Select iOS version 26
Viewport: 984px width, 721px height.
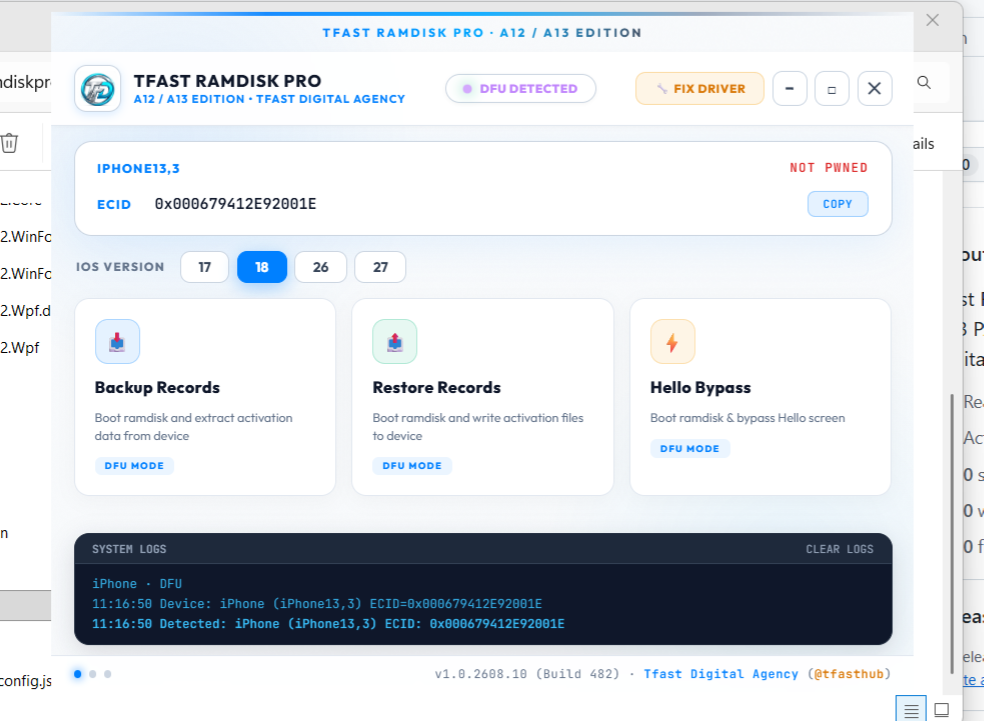point(321,267)
